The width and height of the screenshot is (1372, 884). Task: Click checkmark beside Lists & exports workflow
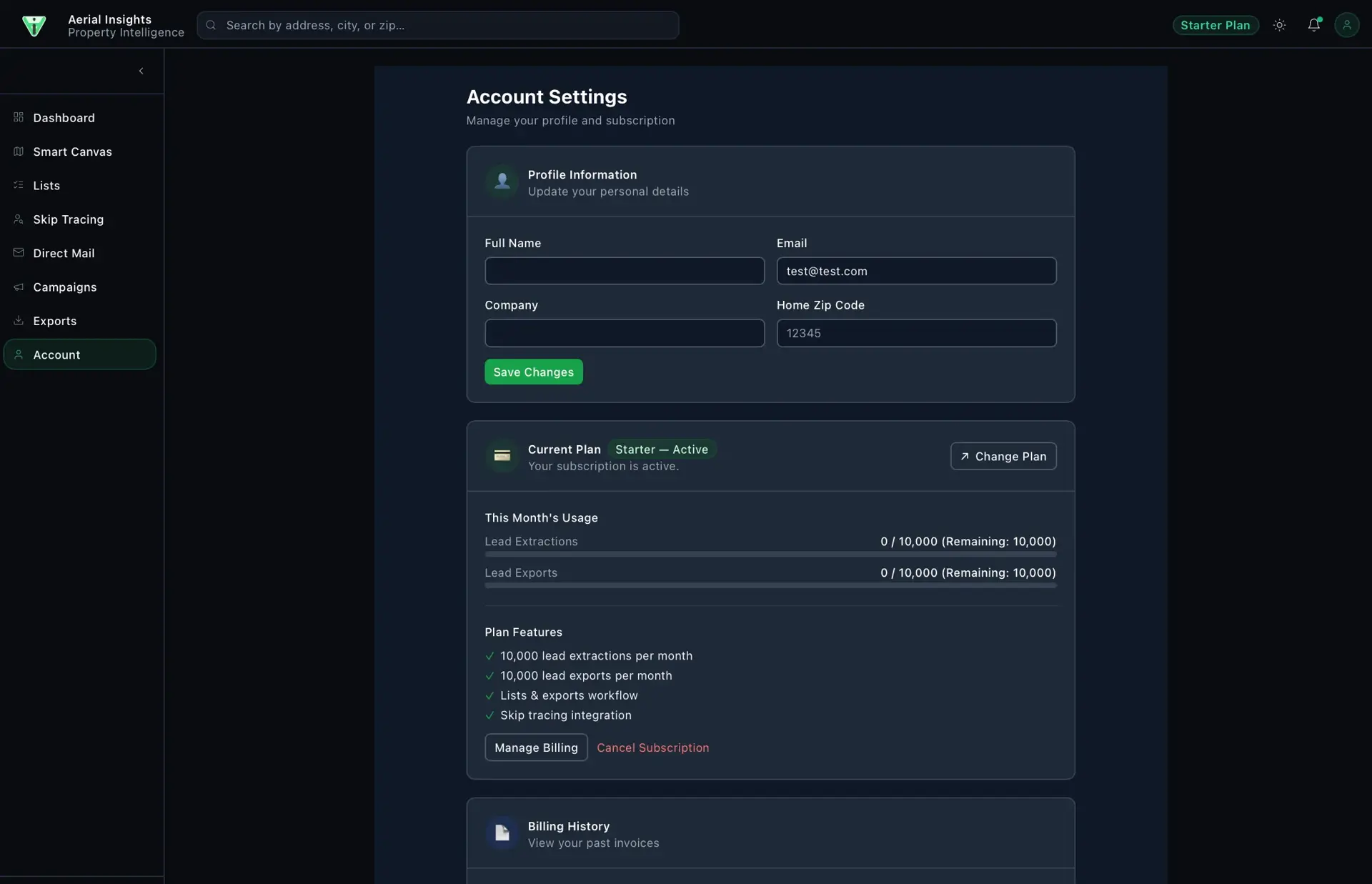tap(489, 695)
